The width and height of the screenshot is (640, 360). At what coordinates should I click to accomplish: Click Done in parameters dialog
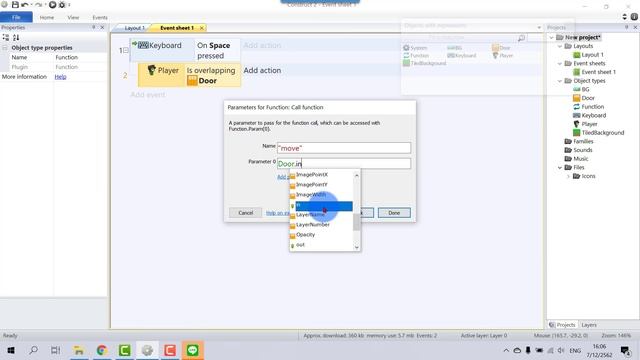tap(394, 213)
